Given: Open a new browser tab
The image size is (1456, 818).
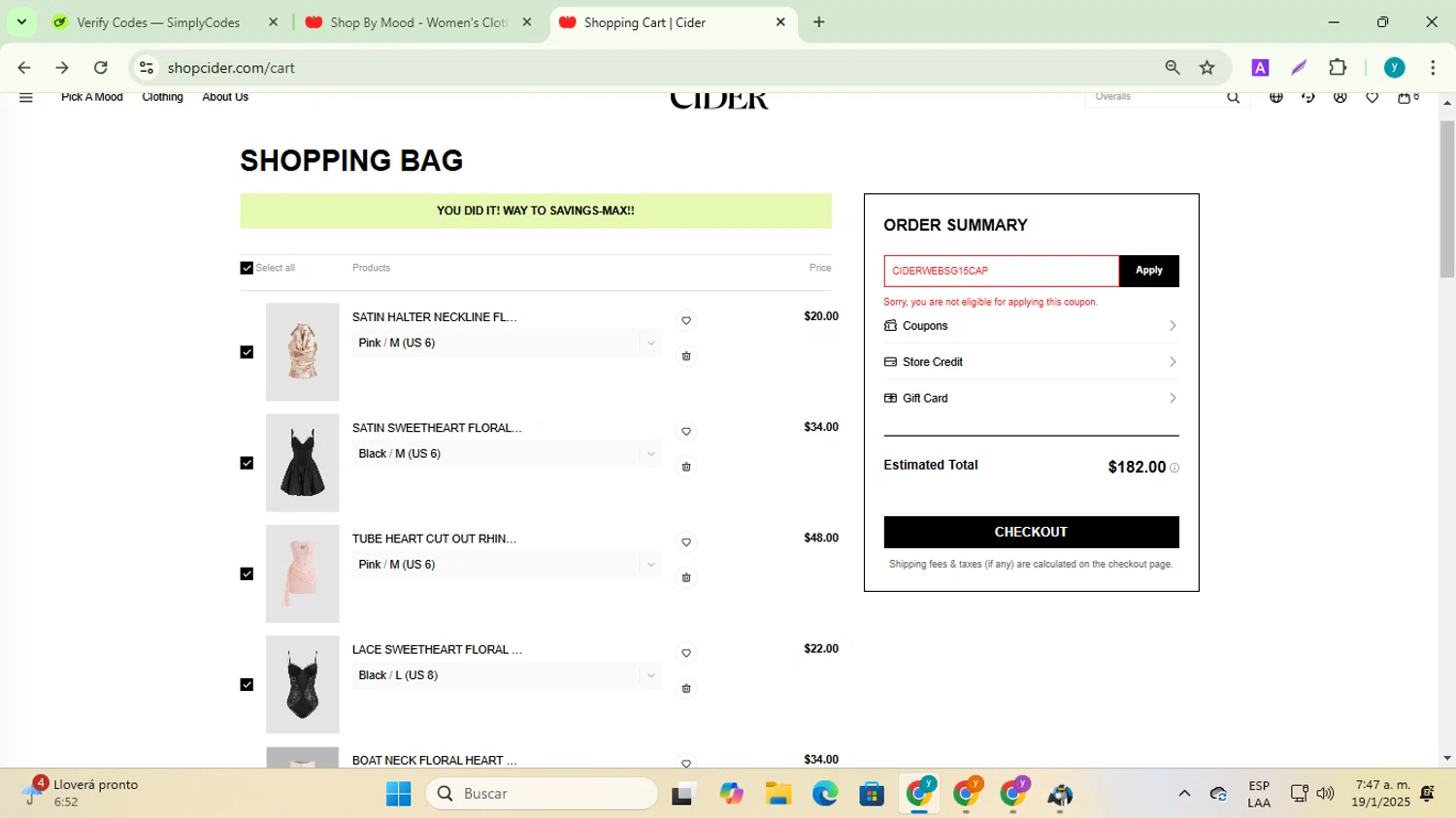Looking at the screenshot, I should click(819, 22).
